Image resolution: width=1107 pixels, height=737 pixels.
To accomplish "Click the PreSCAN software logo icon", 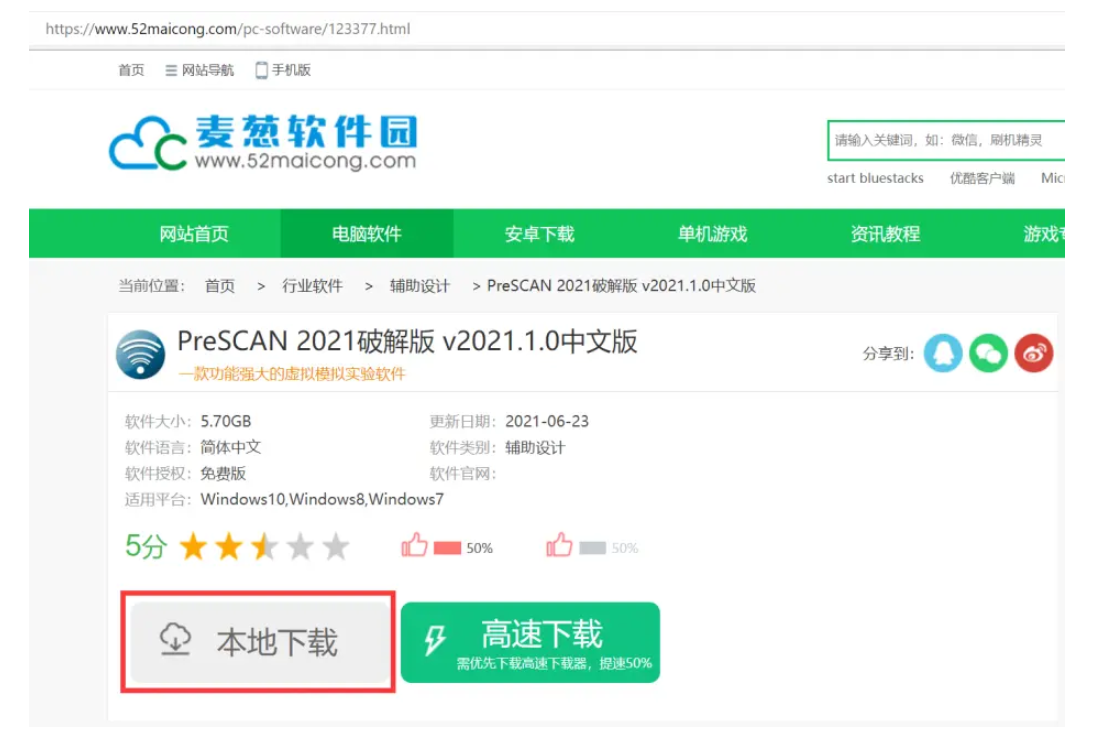I will 143,356.
